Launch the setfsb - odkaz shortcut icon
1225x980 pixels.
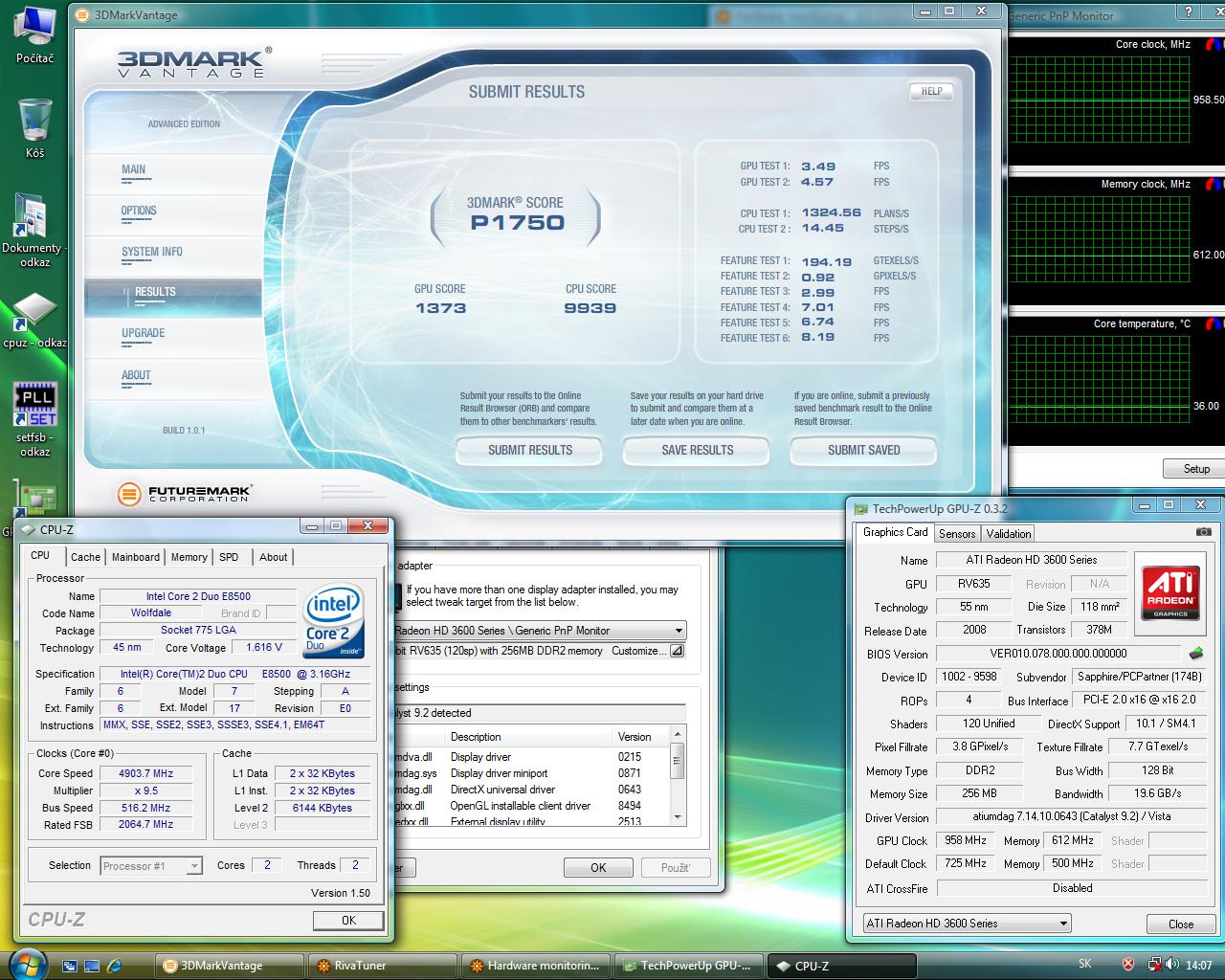(34, 419)
